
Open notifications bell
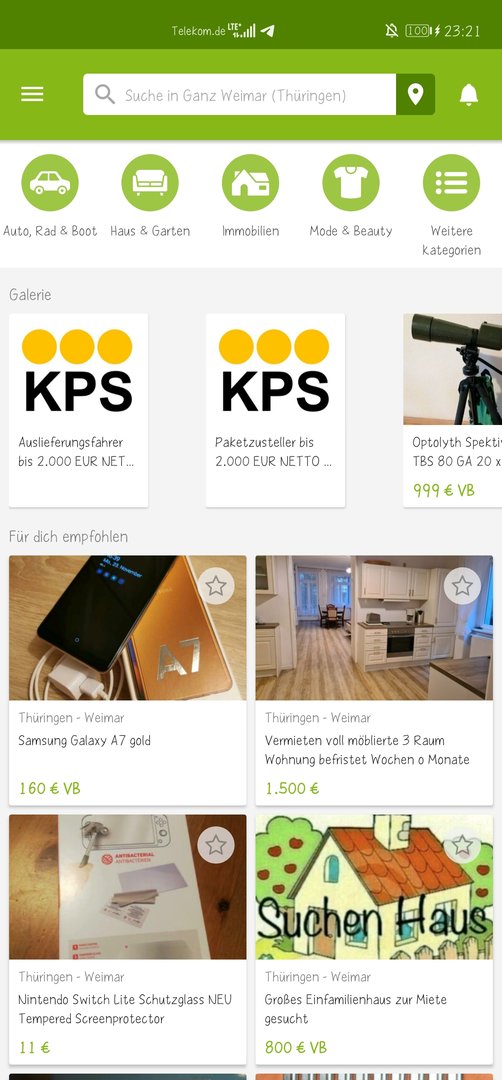pos(468,94)
